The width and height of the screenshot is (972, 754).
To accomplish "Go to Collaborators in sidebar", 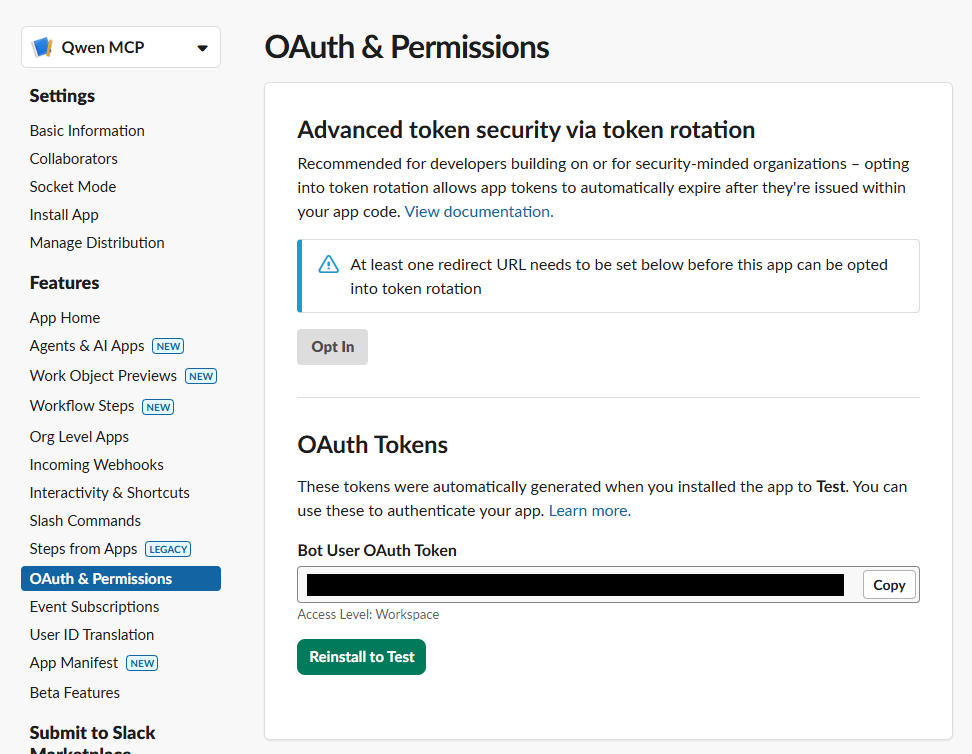I will (74, 159).
